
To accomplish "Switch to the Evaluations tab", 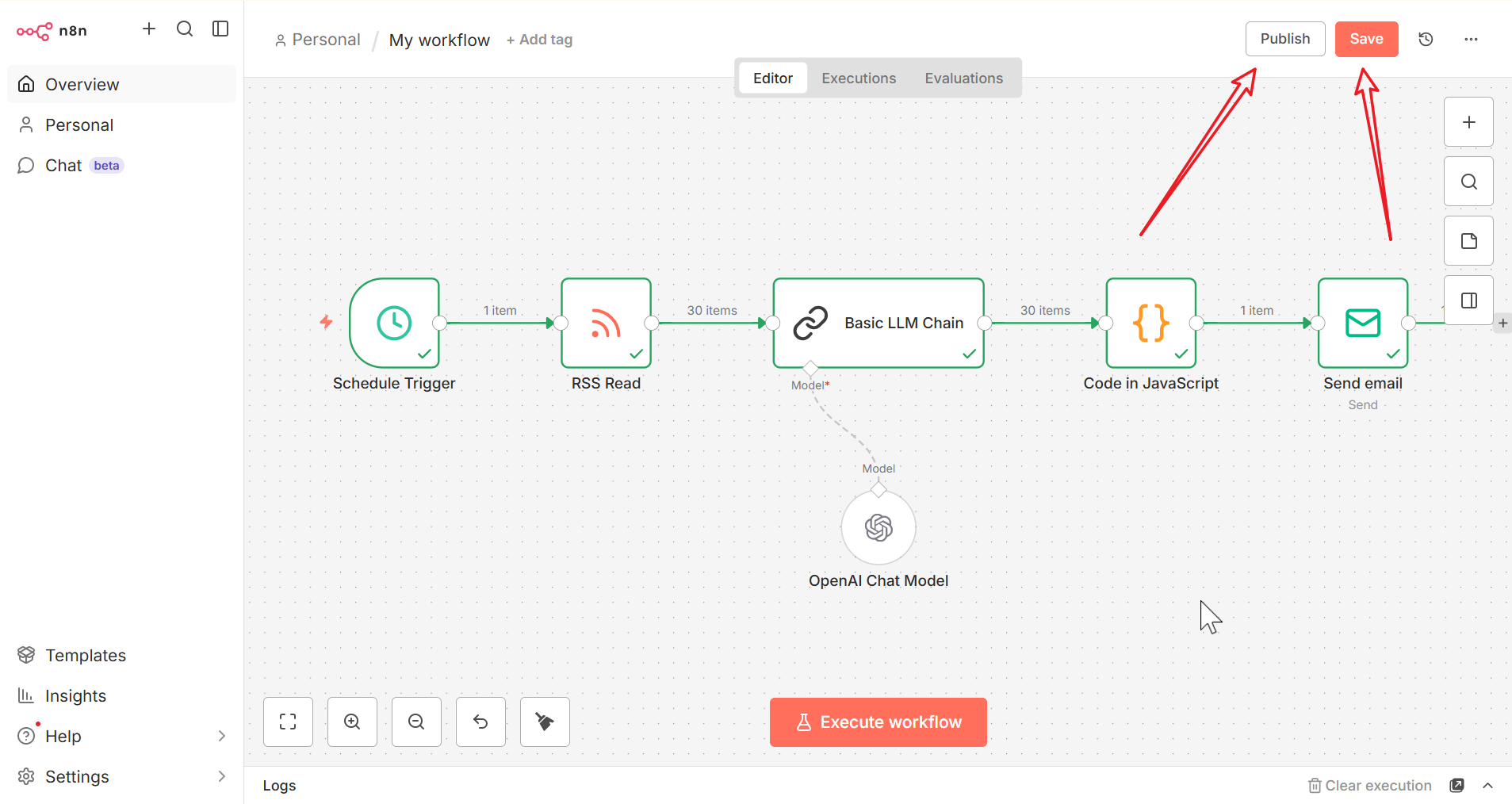I will coord(963,78).
